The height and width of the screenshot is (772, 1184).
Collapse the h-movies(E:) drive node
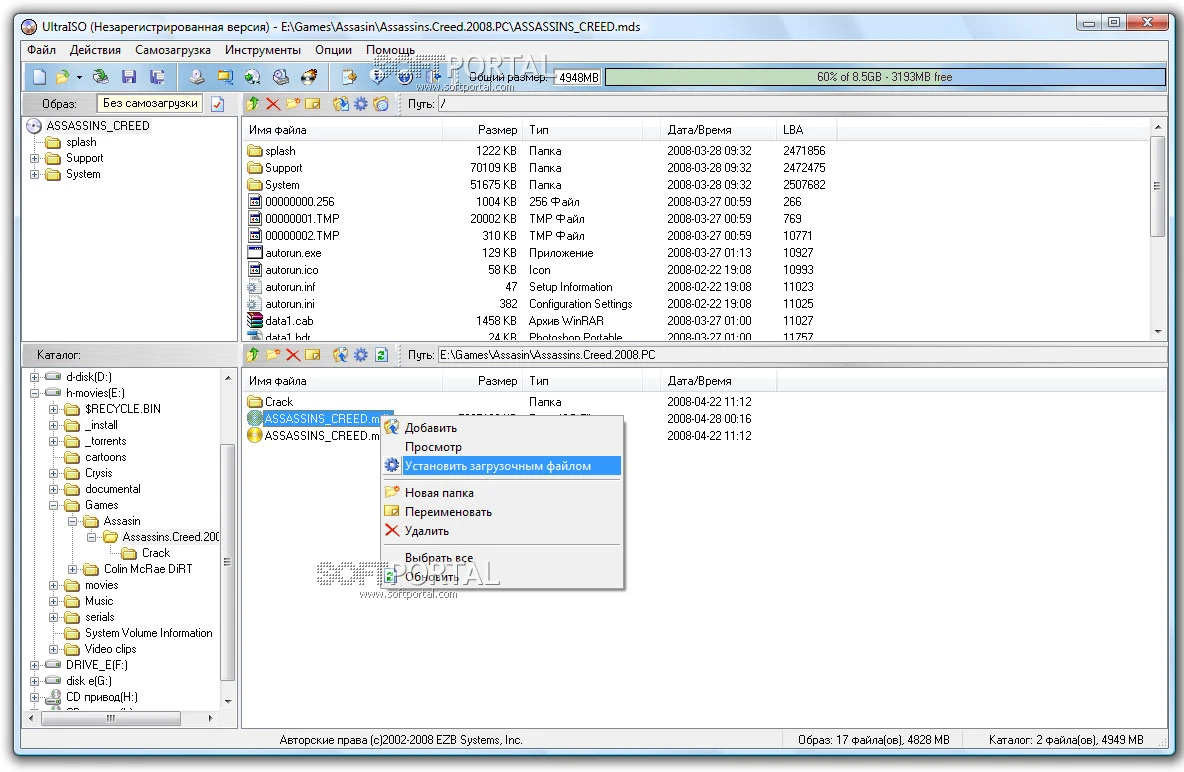pyautogui.click(x=36, y=393)
